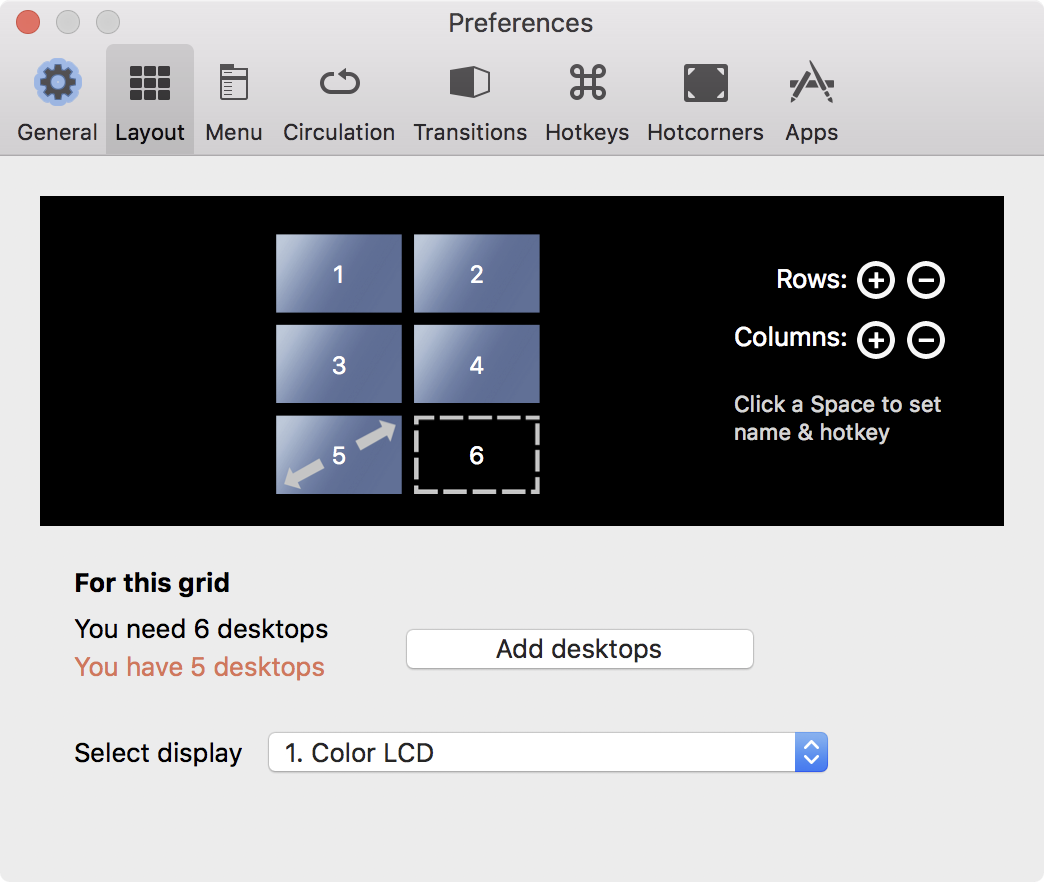Viewport: 1044px width, 882px height.
Task: Click Space 3 to set its name
Action: (x=339, y=365)
